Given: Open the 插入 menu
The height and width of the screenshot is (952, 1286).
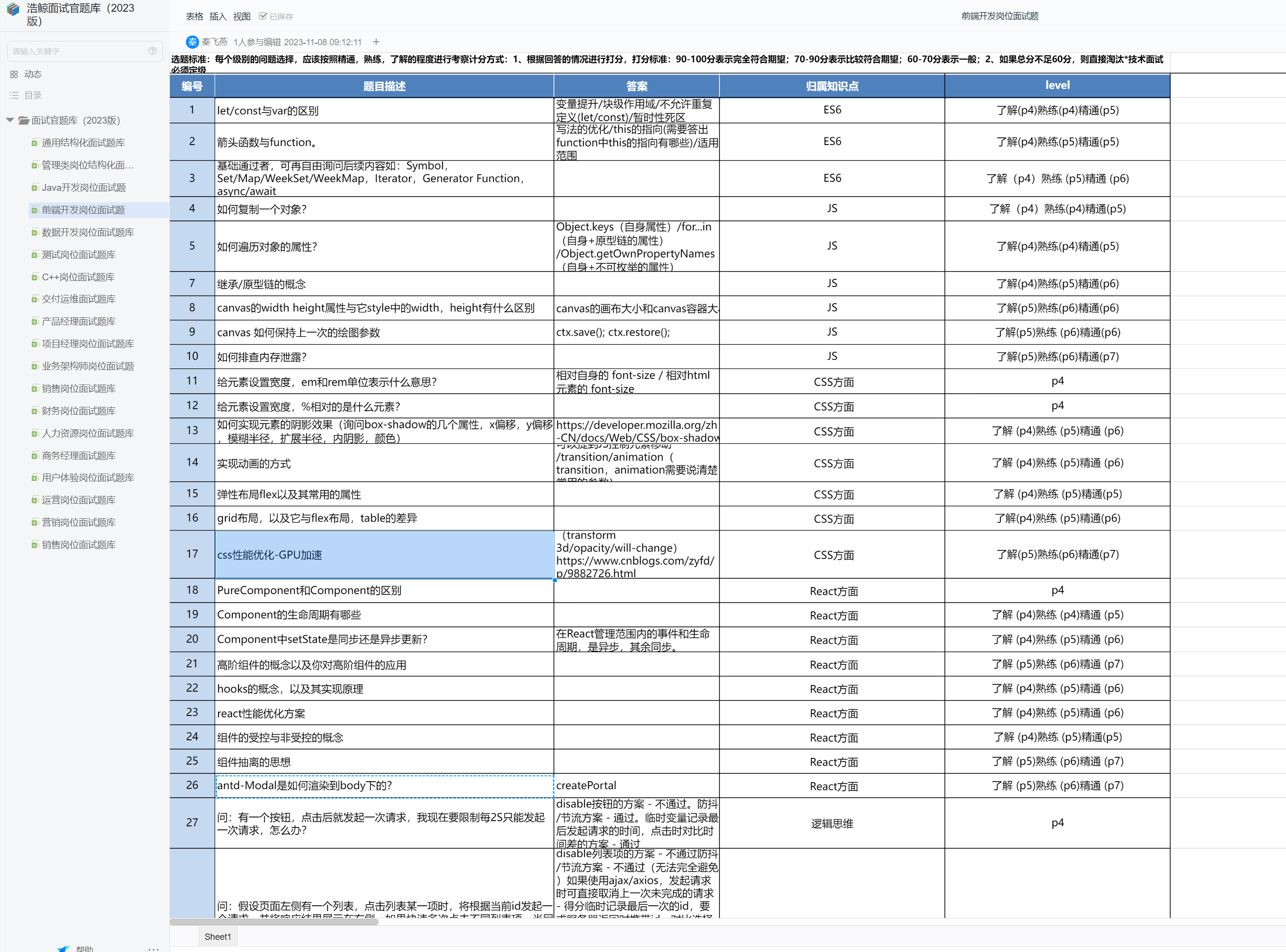Looking at the screenshot, I should (x=218, y=16).
